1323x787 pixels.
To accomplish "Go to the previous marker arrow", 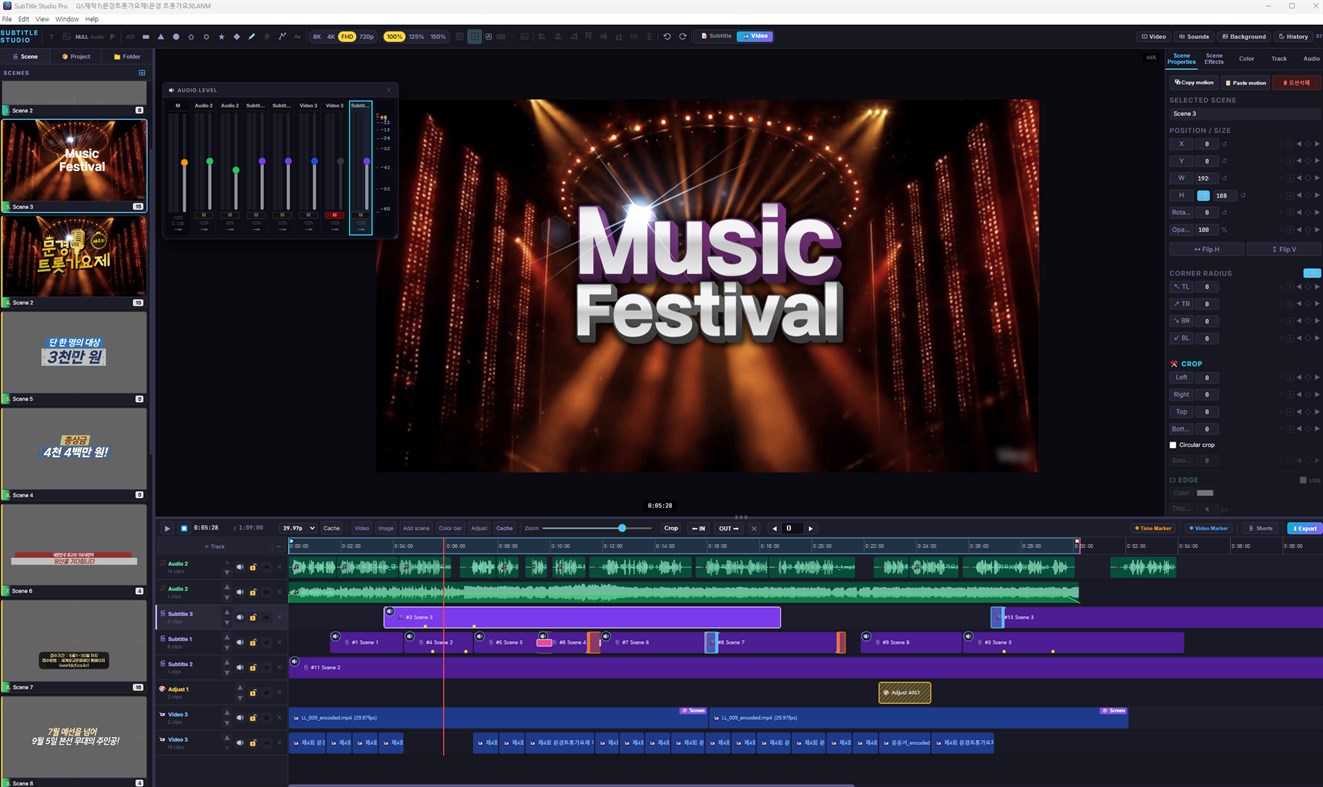I will pyautogui.click(x=774, y=528).
